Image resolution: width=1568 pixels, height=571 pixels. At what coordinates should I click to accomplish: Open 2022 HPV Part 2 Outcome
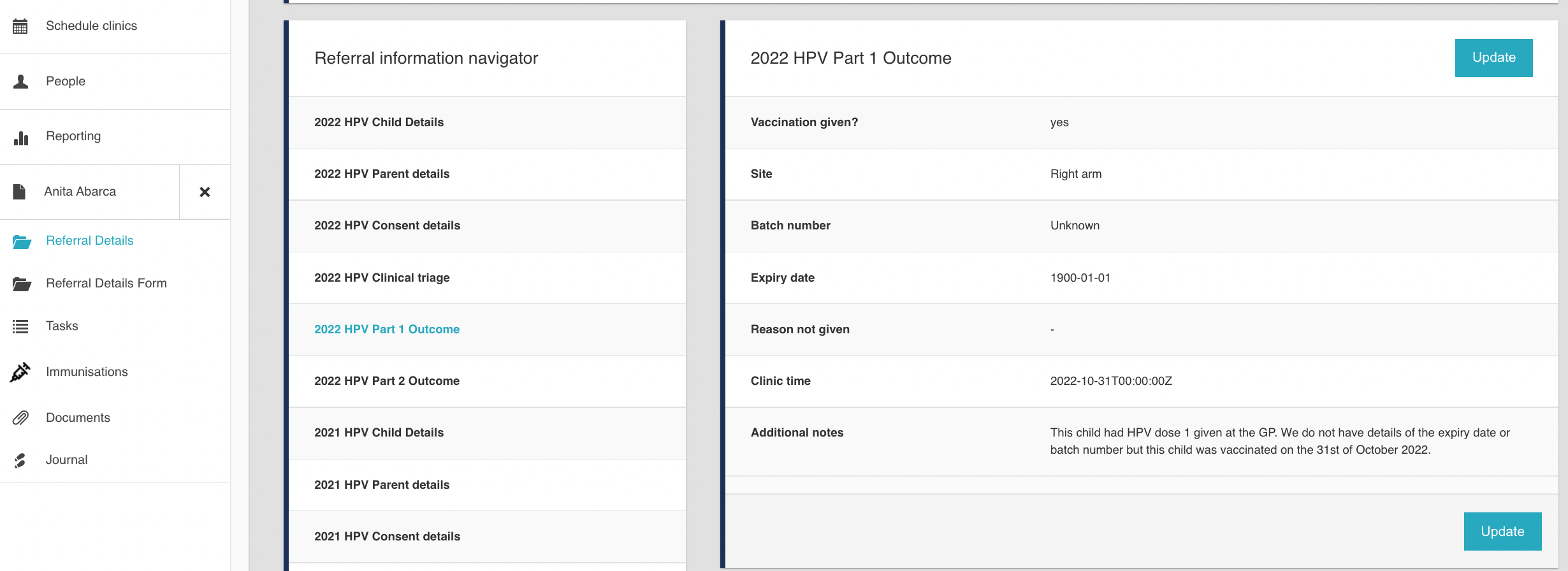point(487,381)
